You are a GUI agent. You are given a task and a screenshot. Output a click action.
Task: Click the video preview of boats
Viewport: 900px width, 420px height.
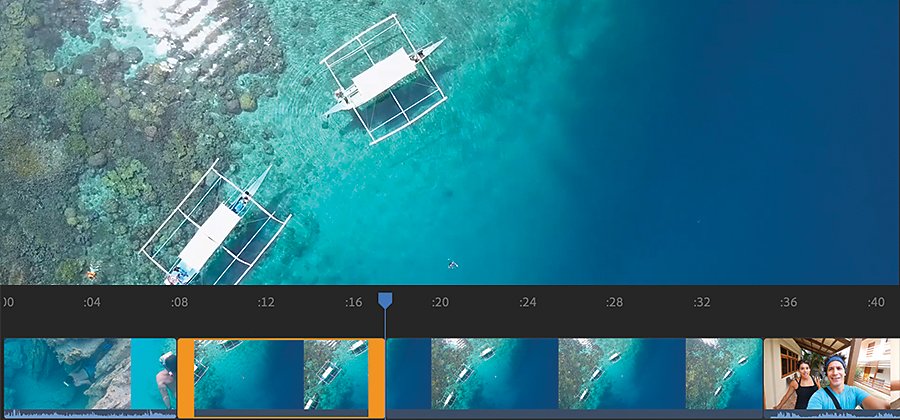click(x=450, y=142)
